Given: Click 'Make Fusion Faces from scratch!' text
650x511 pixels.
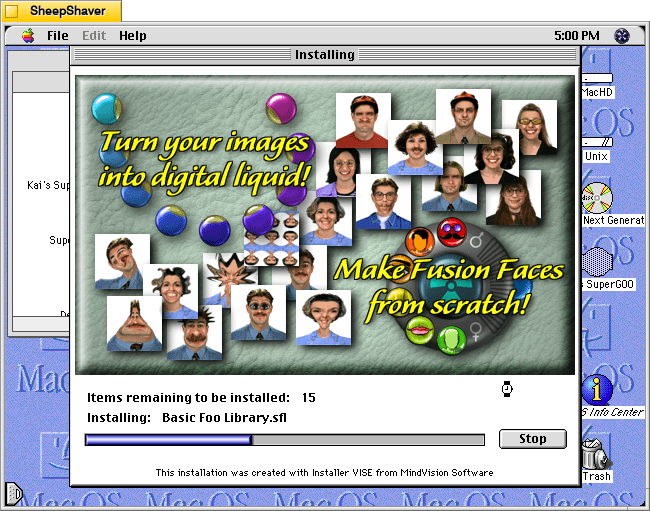Looking at the screenshot, I should pyautogui.click(x=449, y=289).
